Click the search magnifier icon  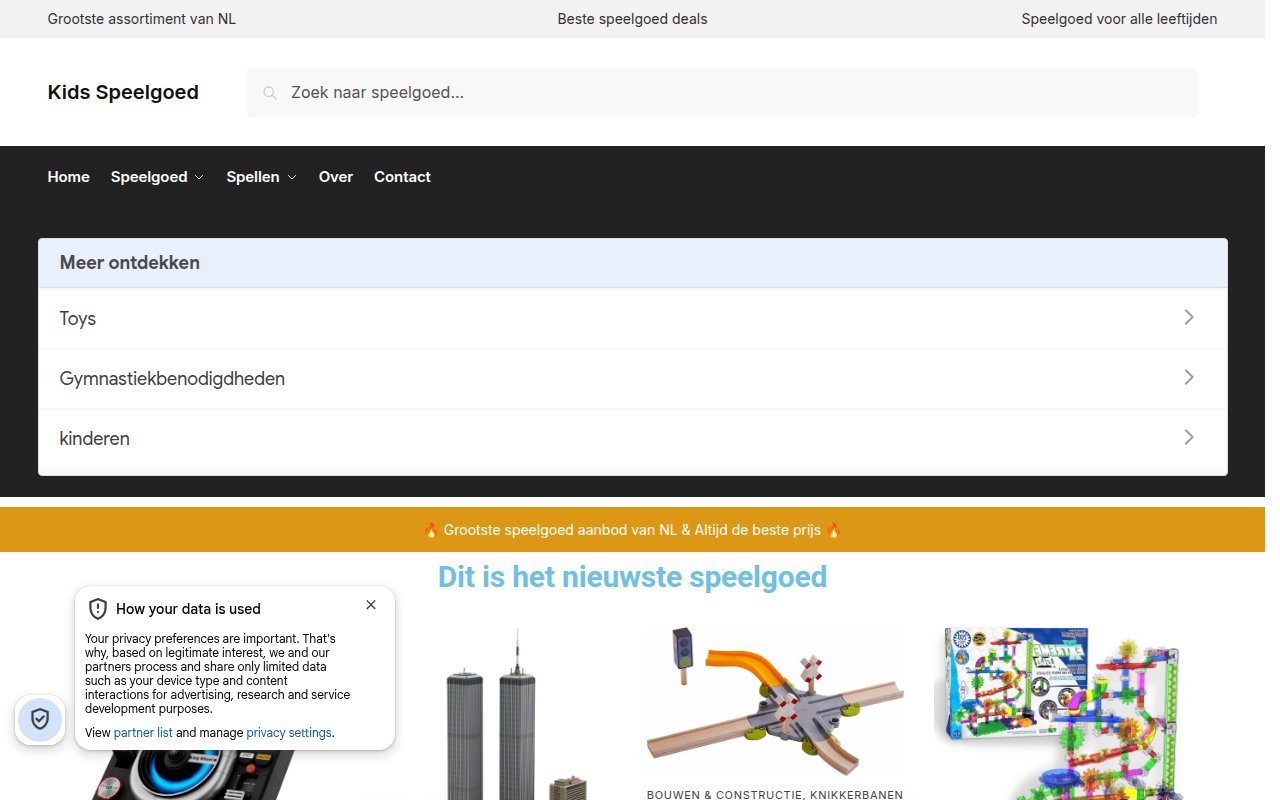(x=269, y=93)
